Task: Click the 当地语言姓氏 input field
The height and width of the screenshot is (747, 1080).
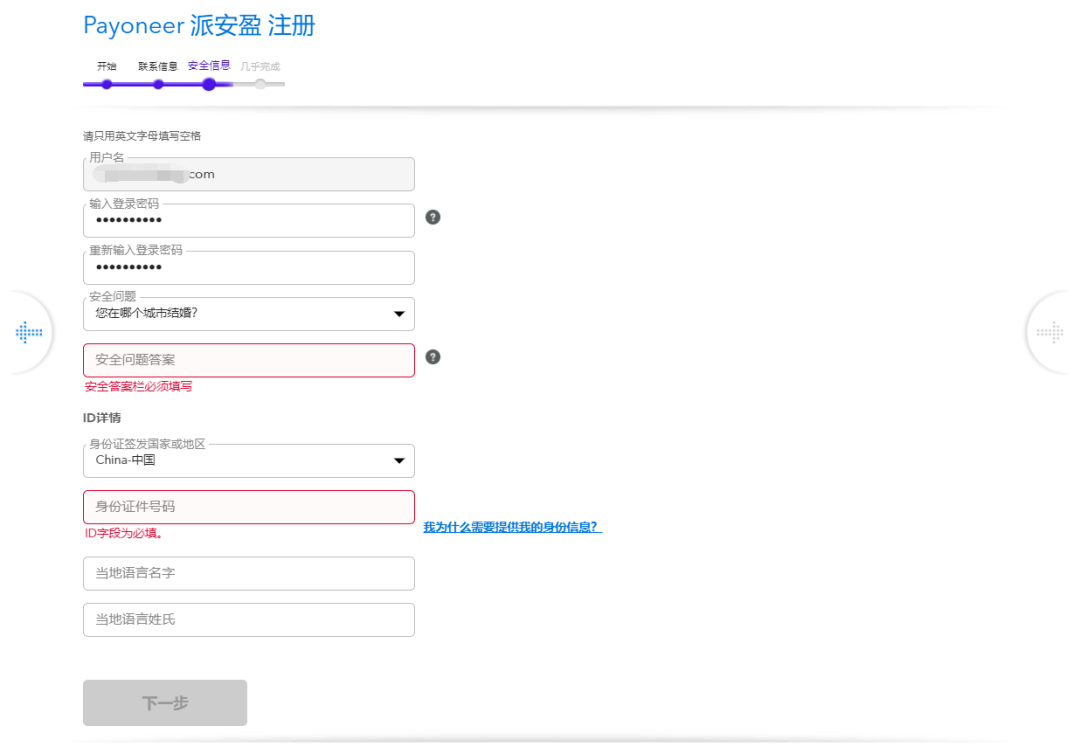Action: [x=248, y=619]
